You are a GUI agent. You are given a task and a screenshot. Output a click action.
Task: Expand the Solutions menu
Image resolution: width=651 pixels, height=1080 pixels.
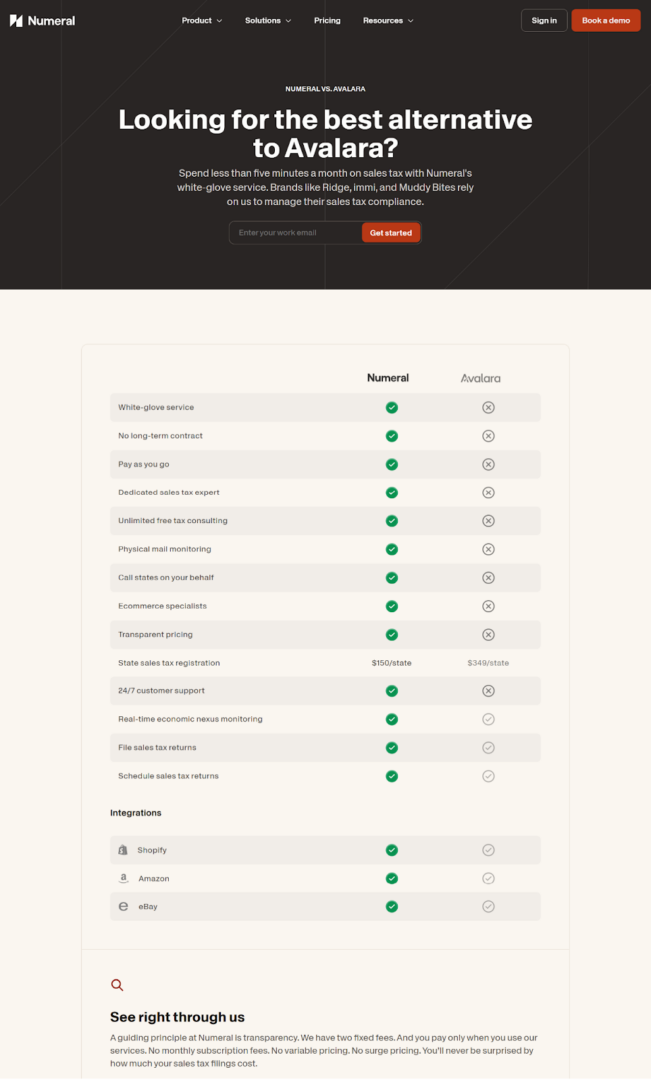267,20
